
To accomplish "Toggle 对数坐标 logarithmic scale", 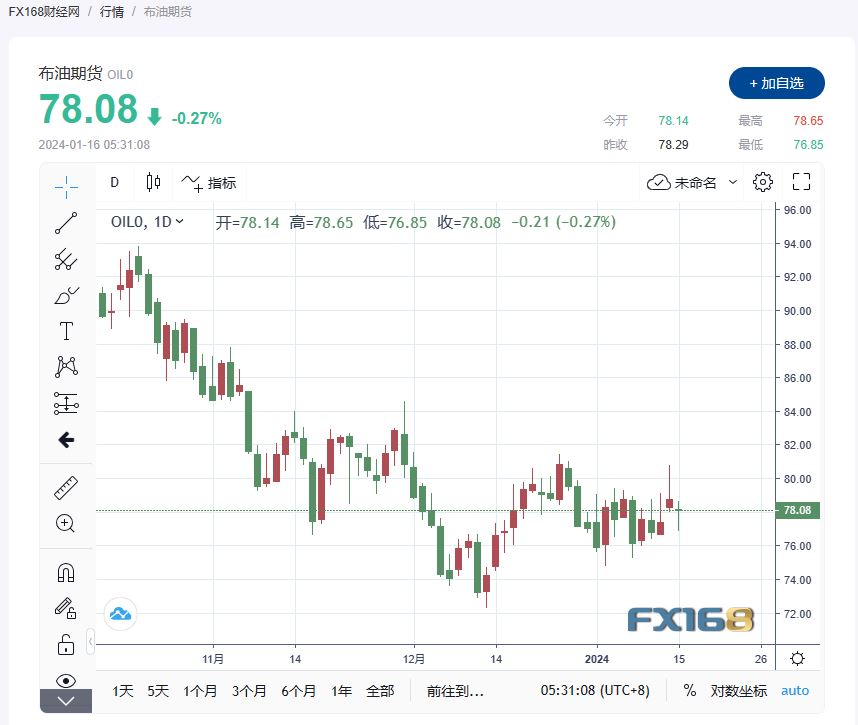I will click(x=739, y=691).
